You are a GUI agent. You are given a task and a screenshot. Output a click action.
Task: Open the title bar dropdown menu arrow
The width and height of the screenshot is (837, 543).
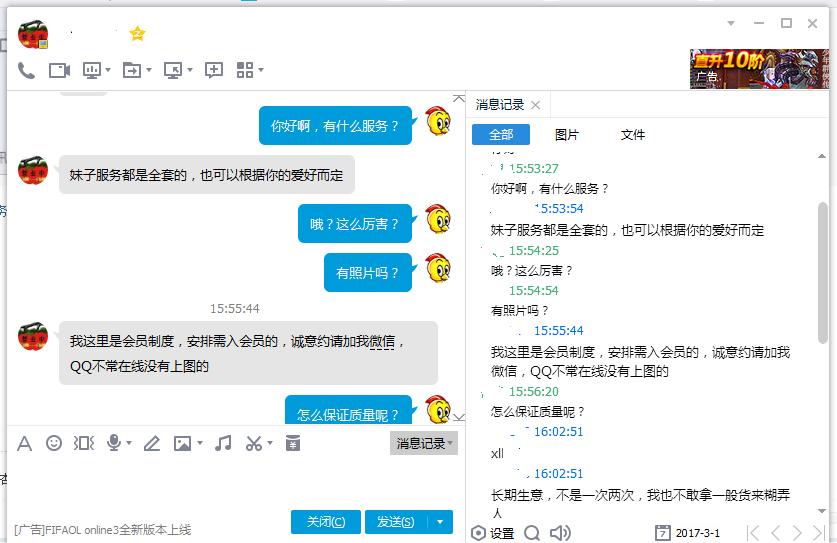731,23
